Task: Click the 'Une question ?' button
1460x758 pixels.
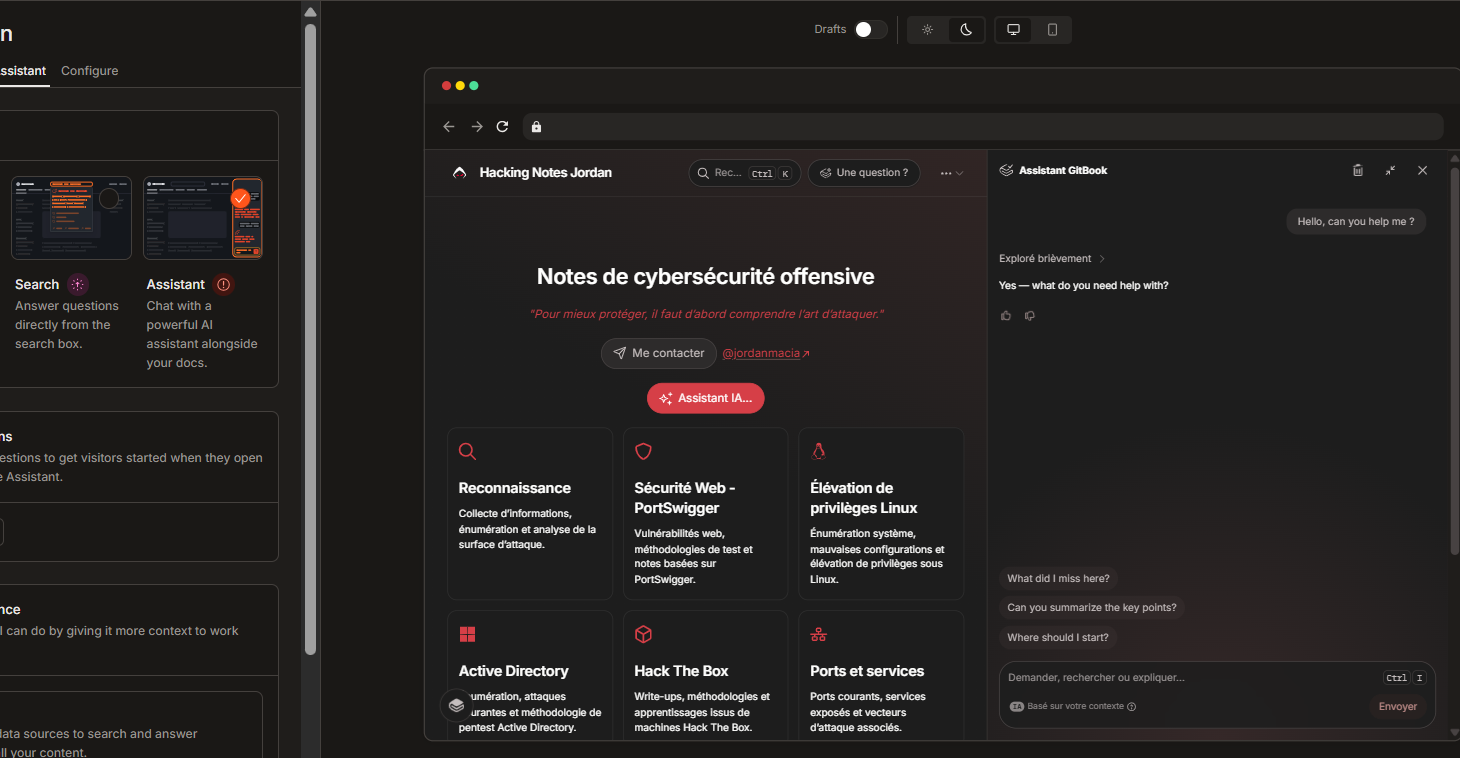Action: coord(864,173)
